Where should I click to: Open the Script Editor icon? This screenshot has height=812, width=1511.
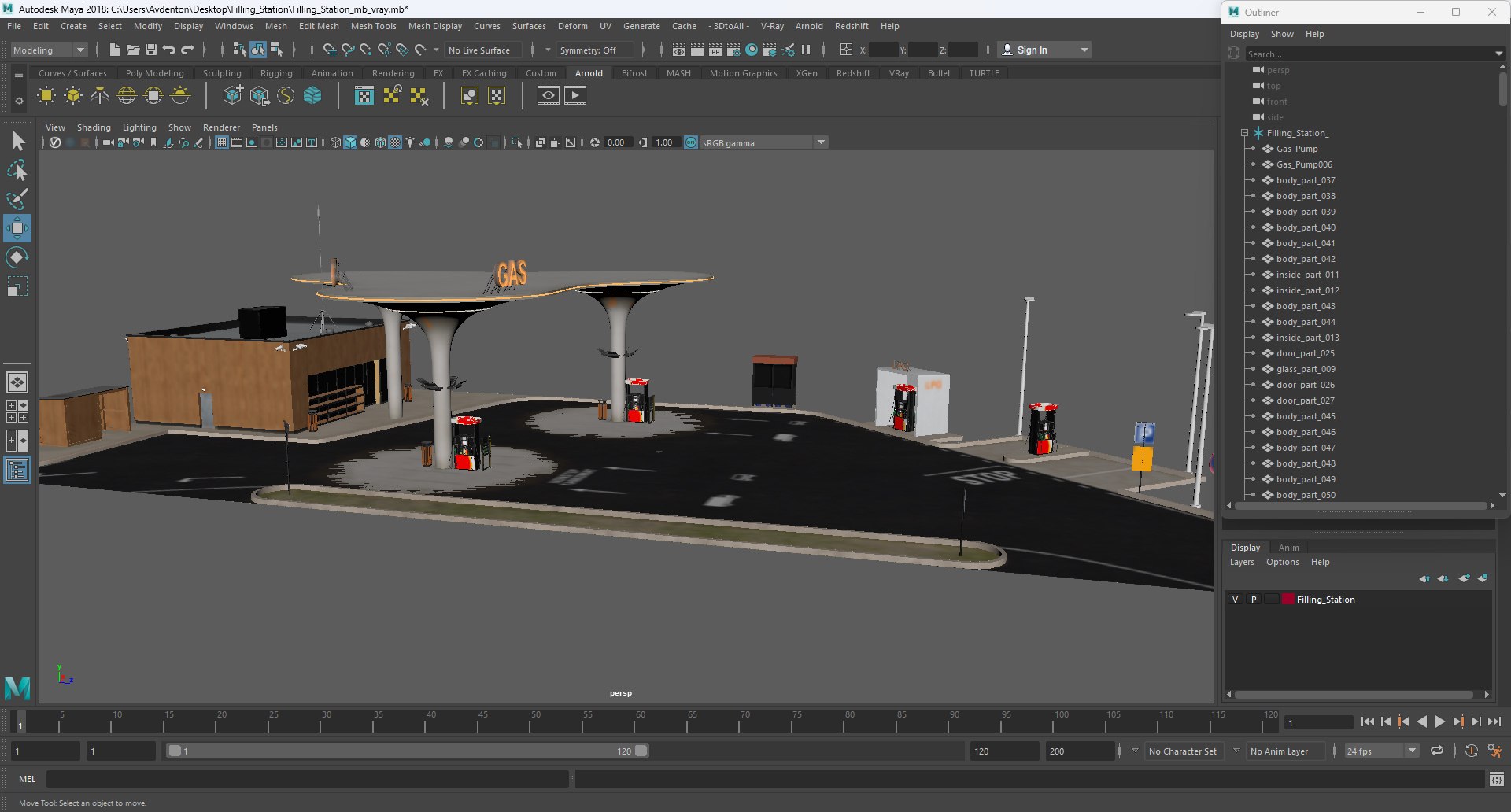coord(1496,779)
